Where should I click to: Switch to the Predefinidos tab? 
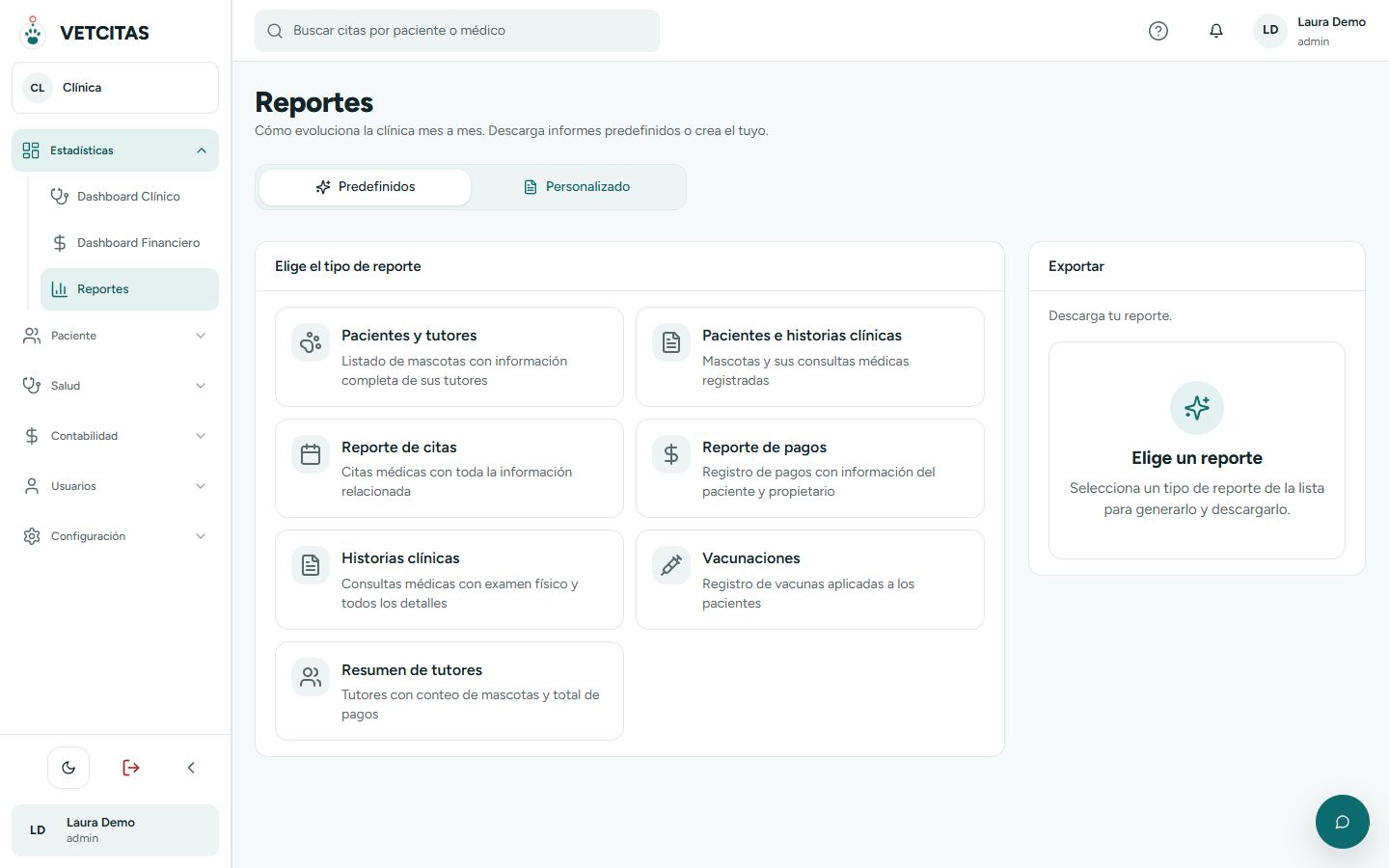pyautogui.click(x=366, y=187)
